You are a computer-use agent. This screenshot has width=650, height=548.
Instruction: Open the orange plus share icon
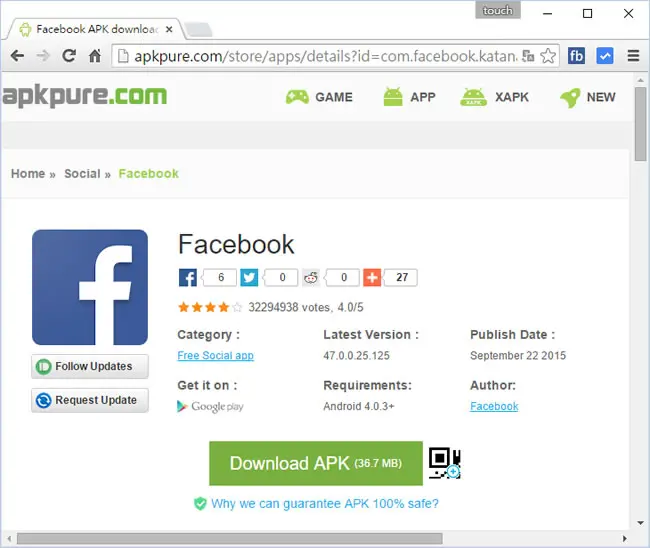click(372, 277)
